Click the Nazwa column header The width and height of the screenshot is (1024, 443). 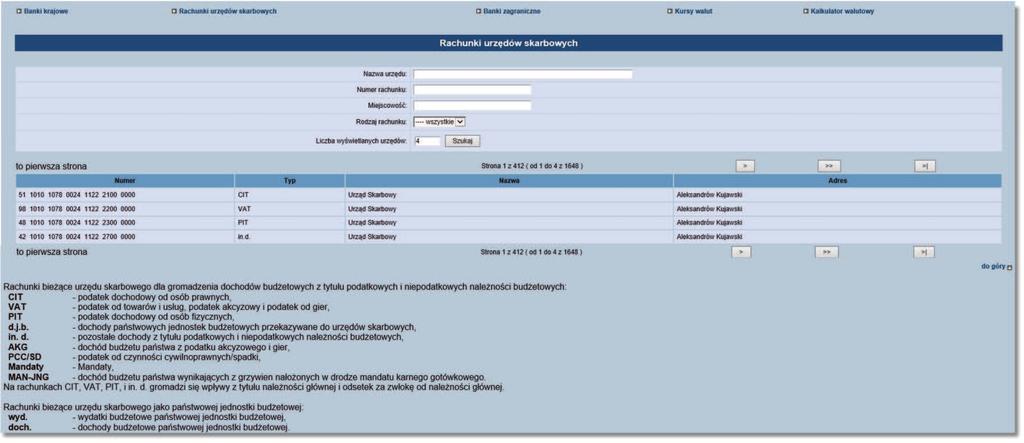pyautogui.click(x=509, y=181)
